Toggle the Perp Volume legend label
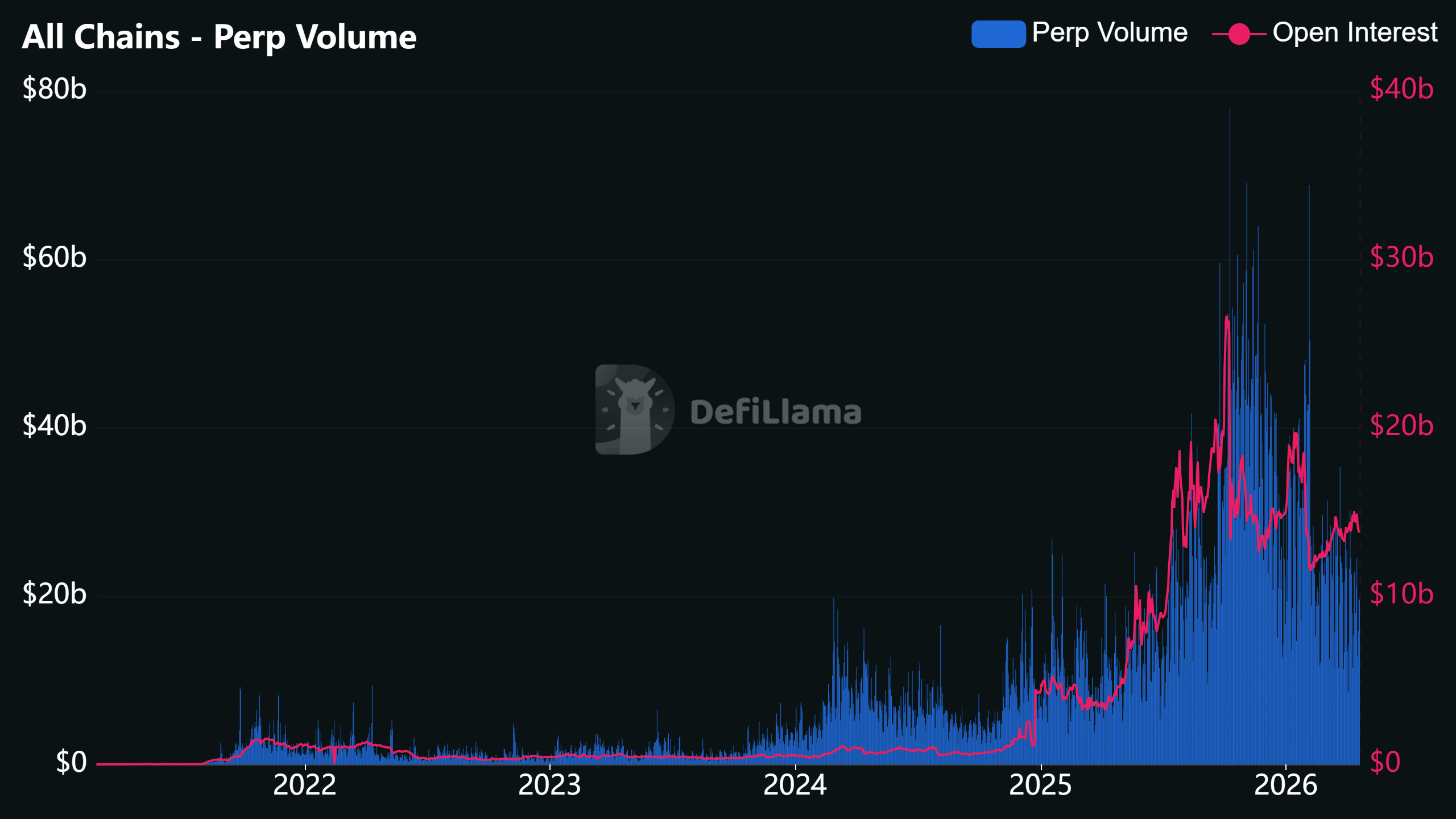This screenshot has width=1456, height=819. pyautogui.click(x=1109, y=32)
